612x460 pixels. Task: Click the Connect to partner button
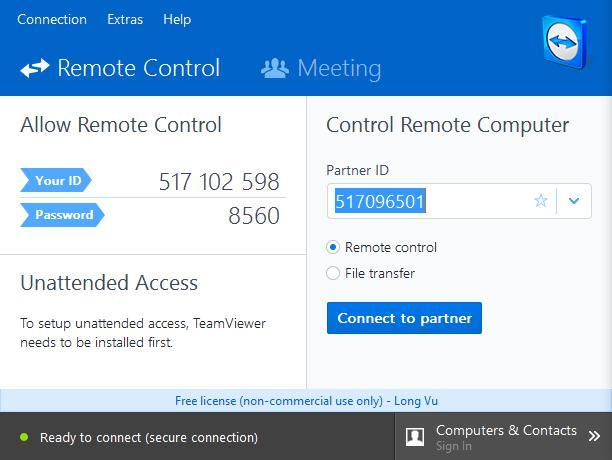[404, 318]
